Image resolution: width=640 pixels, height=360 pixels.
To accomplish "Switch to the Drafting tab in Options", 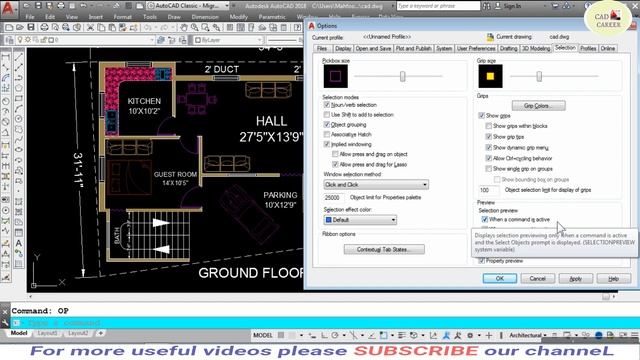I will coord(508,48).
